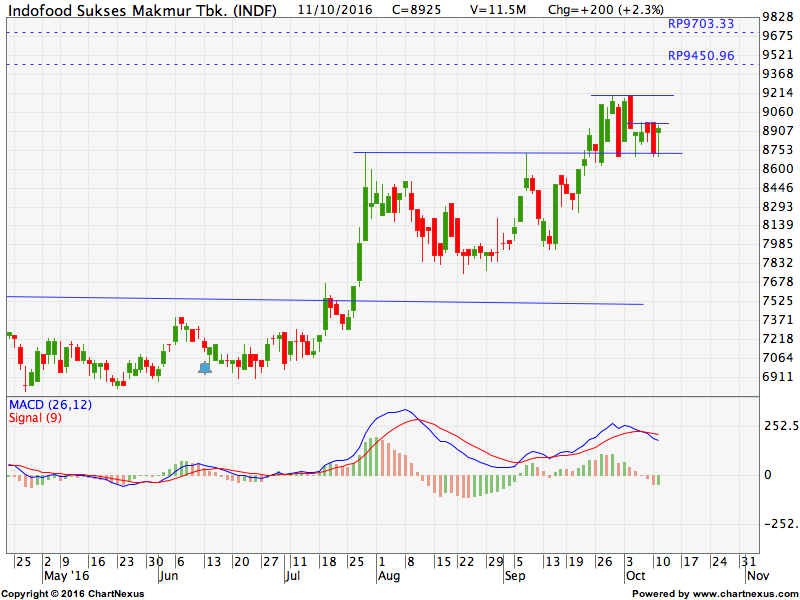
Task: Click the date 11/10/2016 in header
Action: click(335, 9)
